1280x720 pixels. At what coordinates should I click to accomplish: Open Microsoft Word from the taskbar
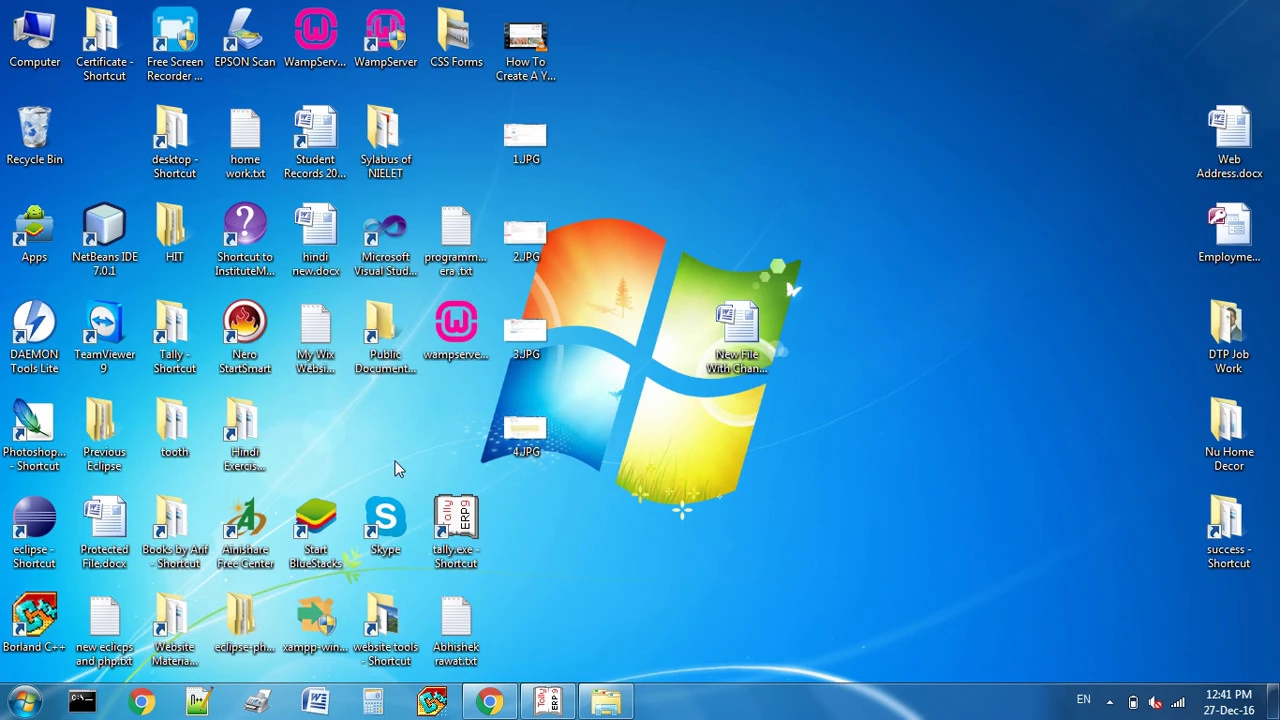pyautogui.click(x=316, y=702)
